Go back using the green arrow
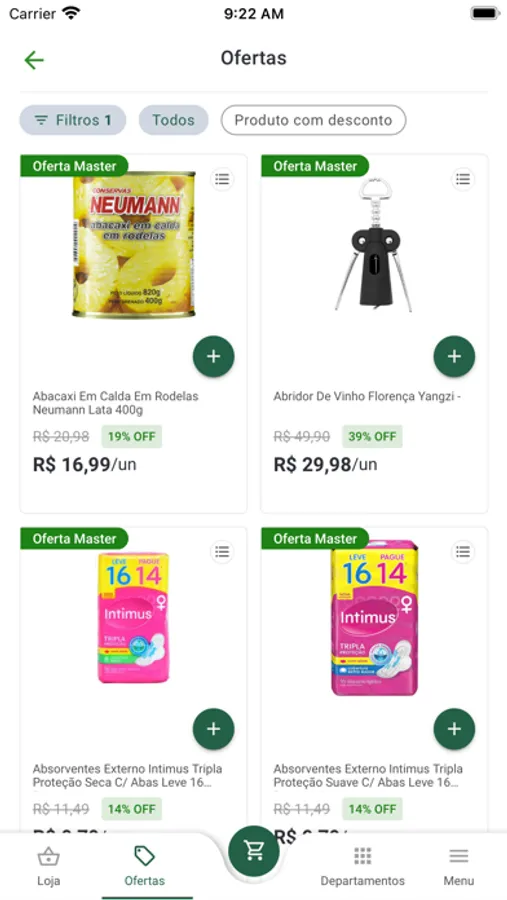The height and width of the screenshot is (900, 507). pos(34,60)
